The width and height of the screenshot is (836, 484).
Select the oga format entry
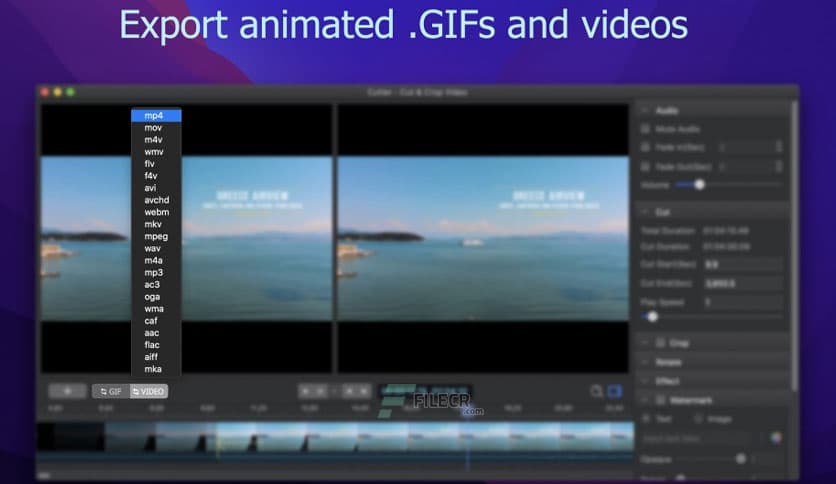pyautogui.click(x=156, y=297)
